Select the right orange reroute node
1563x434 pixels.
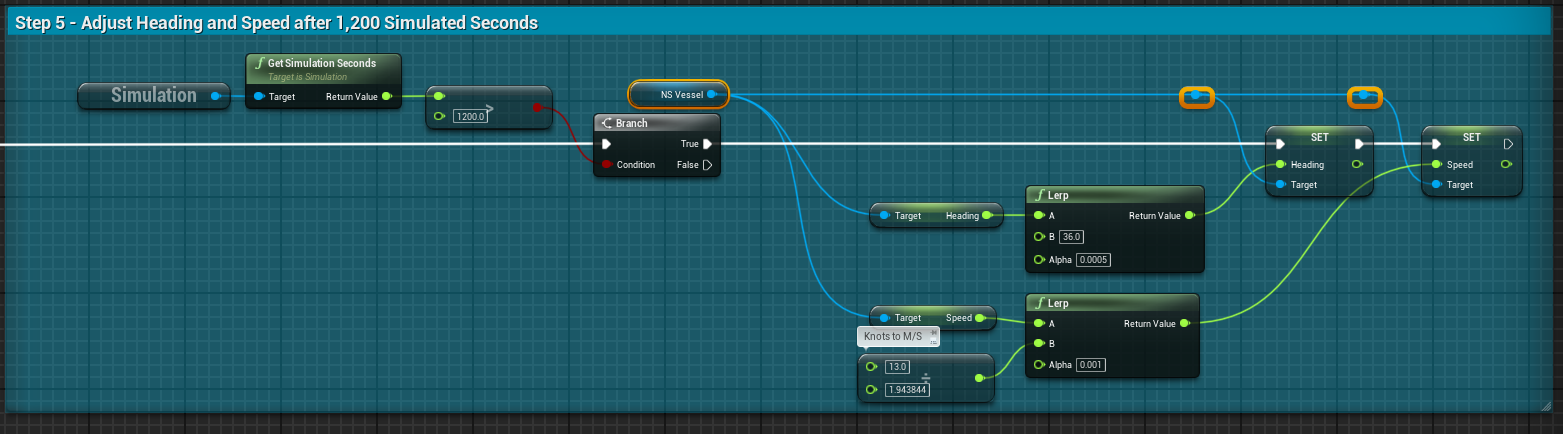click(1364, 97)
